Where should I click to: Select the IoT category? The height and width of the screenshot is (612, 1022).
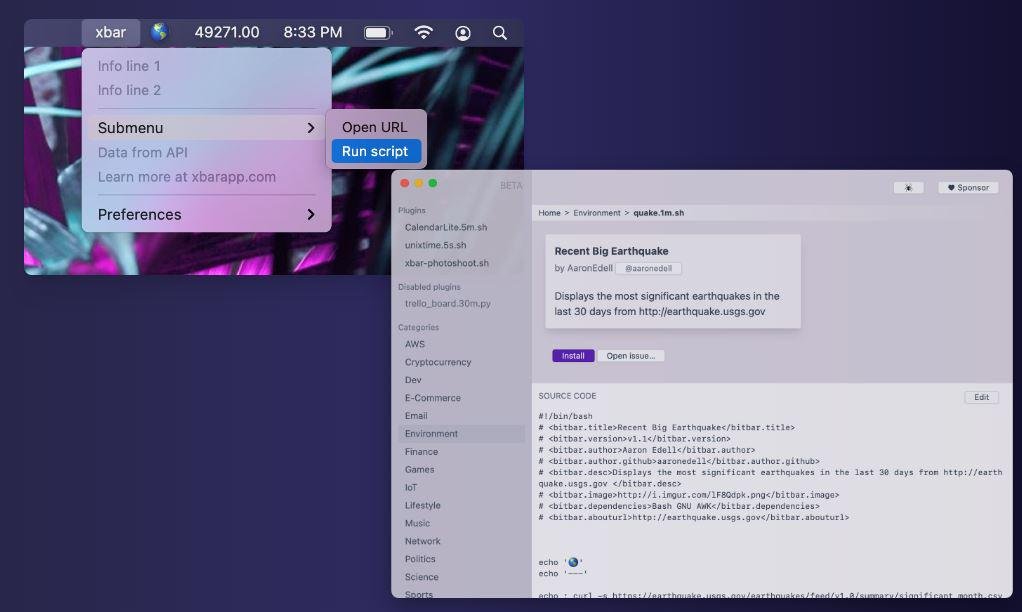point(411,488)
